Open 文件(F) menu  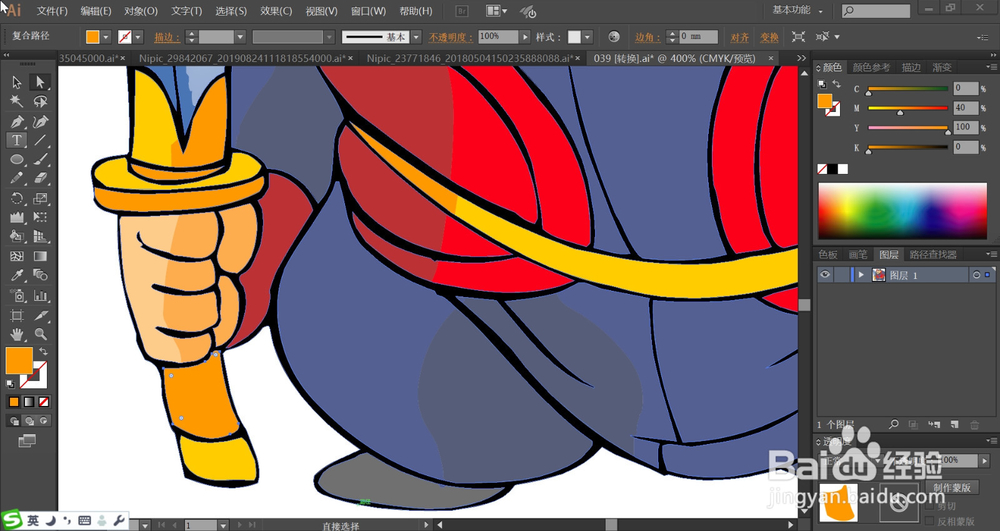pyautogui.click(x=52, y=11)
